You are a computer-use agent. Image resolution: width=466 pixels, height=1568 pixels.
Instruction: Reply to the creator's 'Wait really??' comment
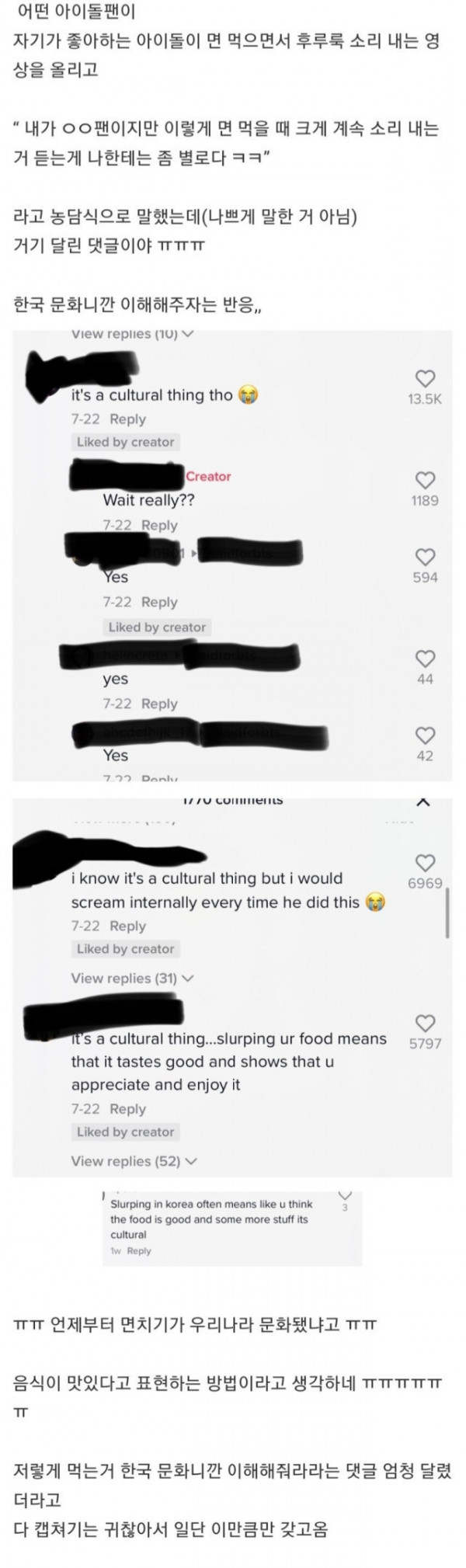click(159, 525)
